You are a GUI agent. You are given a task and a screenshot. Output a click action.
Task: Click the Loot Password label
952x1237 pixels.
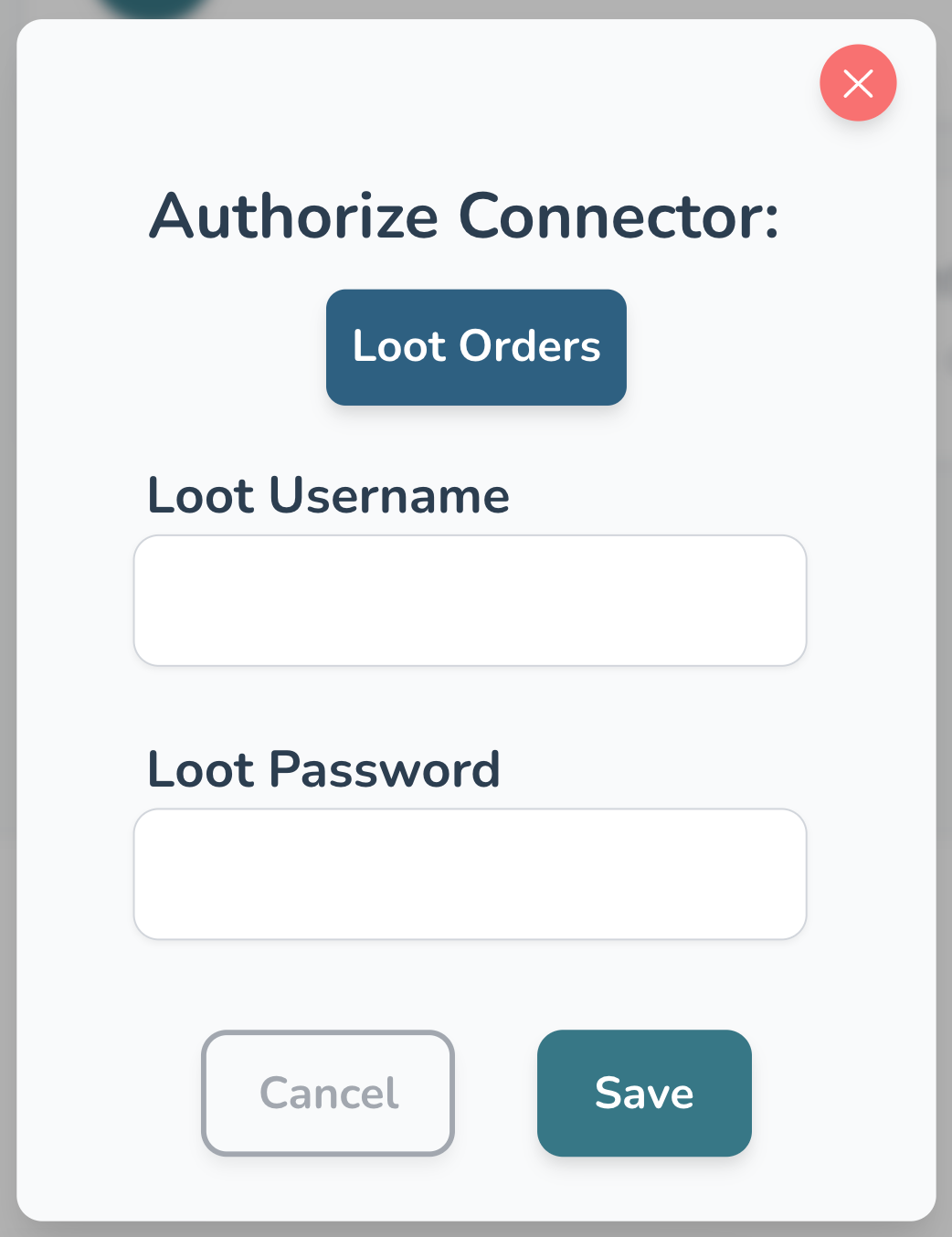pos(323,769)
